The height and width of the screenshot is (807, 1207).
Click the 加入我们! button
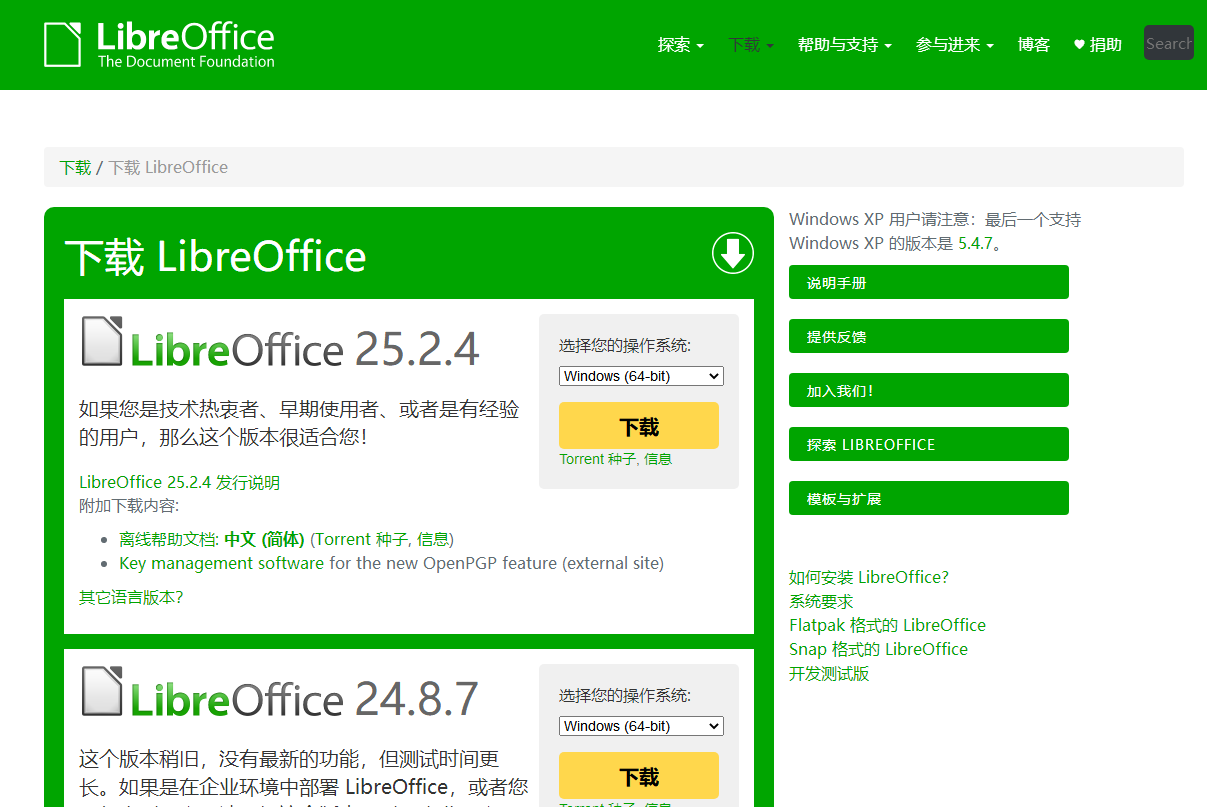(929, 390)
